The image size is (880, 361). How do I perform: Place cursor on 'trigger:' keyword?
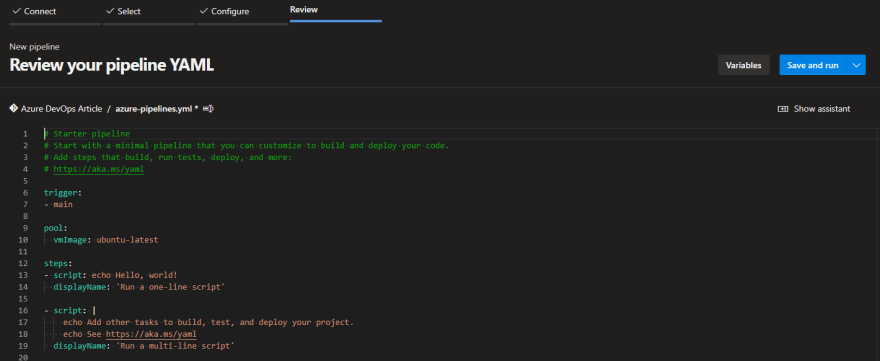coord(63,193)
